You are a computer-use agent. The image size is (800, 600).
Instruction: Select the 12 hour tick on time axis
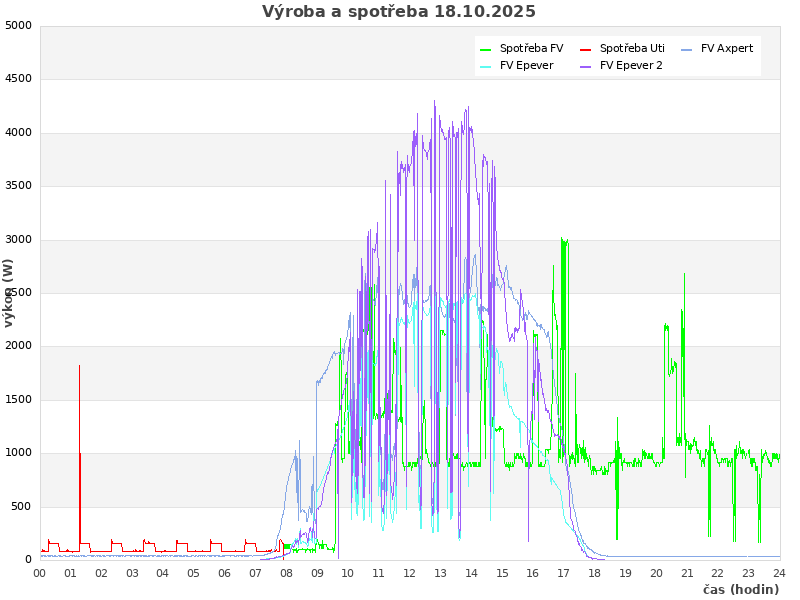[410, 573]
